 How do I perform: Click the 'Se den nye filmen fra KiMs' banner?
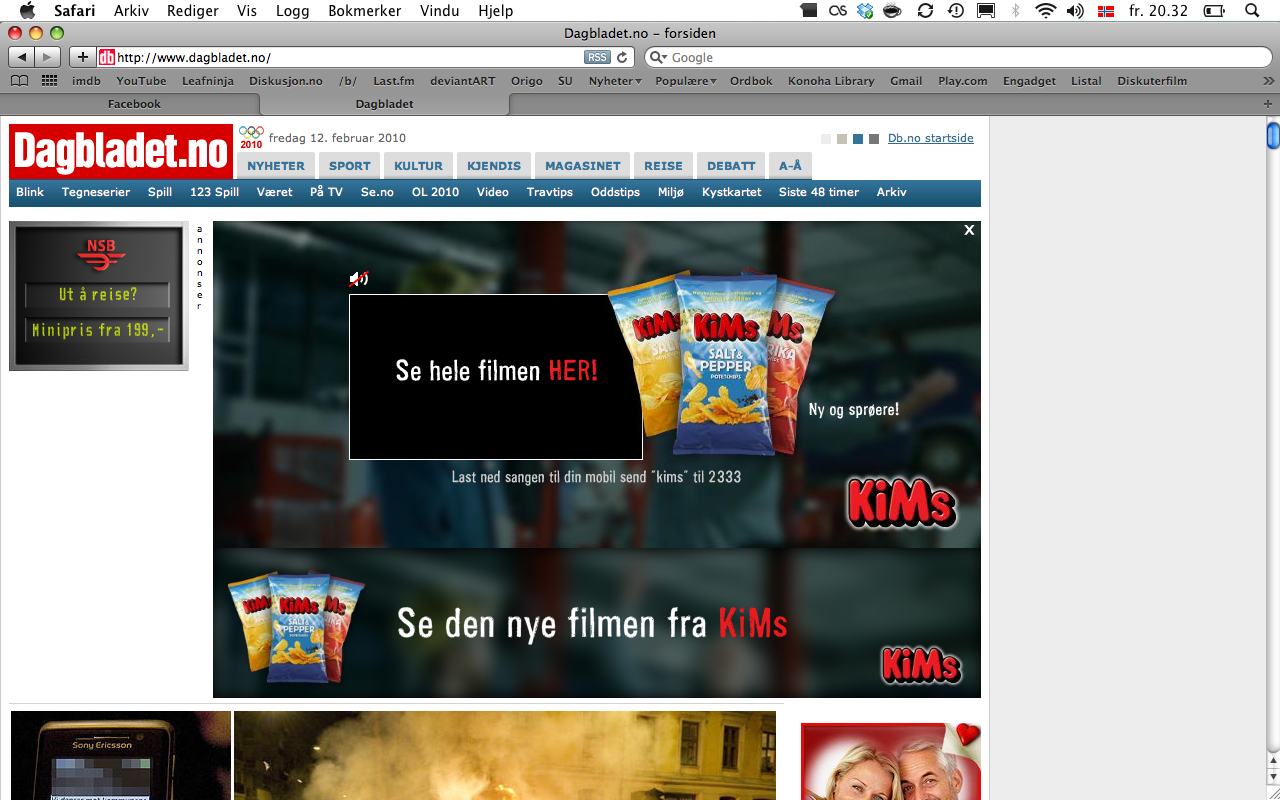coord(597,623)
